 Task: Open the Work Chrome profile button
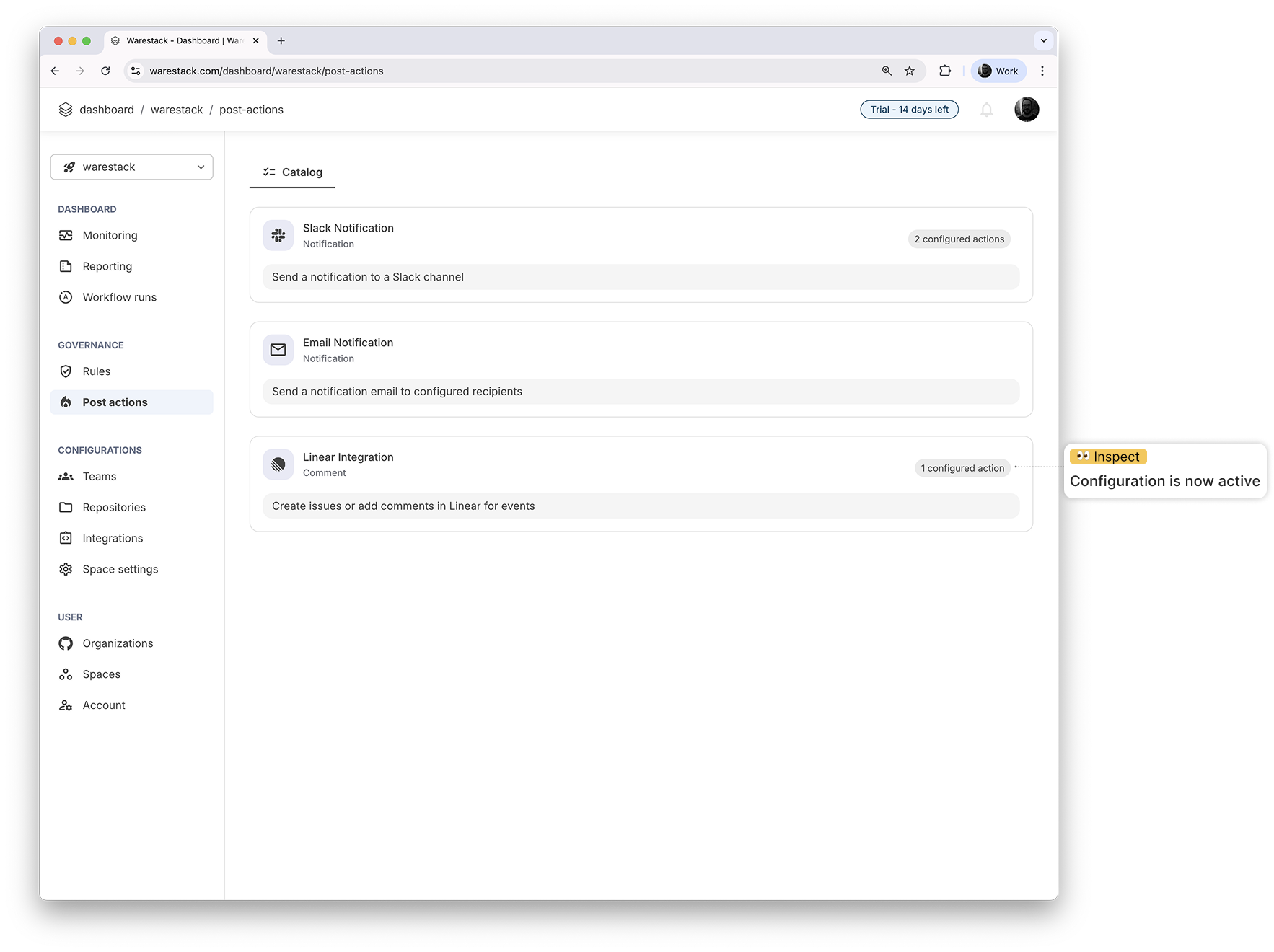coord(998,71)
